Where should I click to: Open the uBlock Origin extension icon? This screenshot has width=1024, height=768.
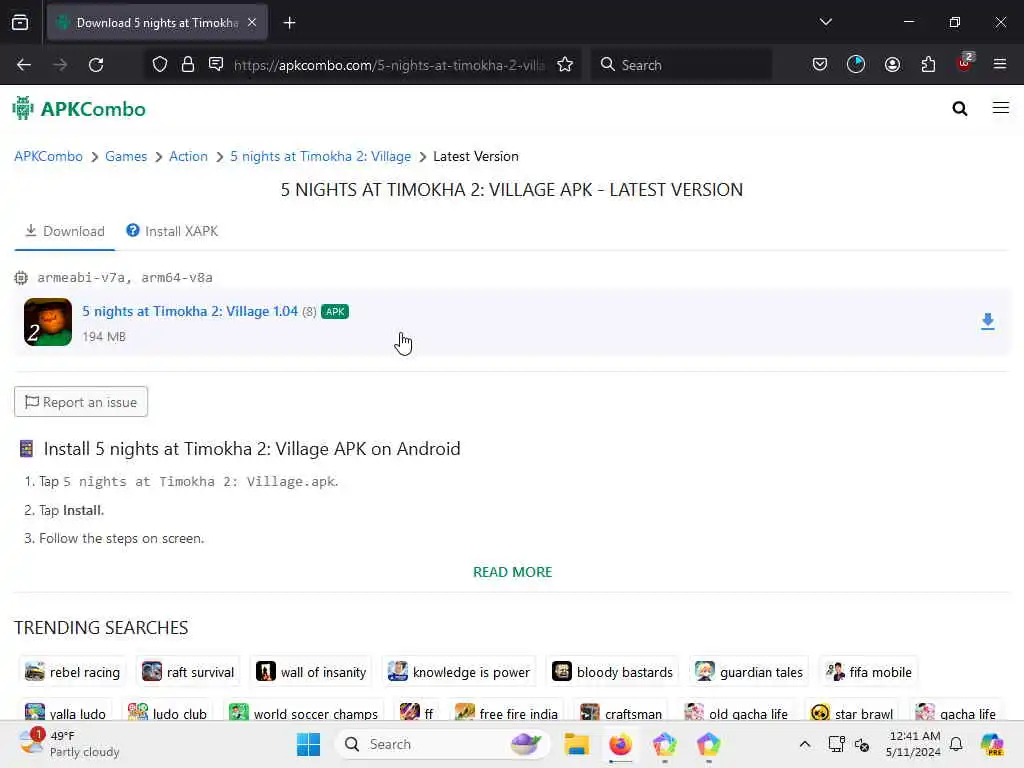coord(965,63)
